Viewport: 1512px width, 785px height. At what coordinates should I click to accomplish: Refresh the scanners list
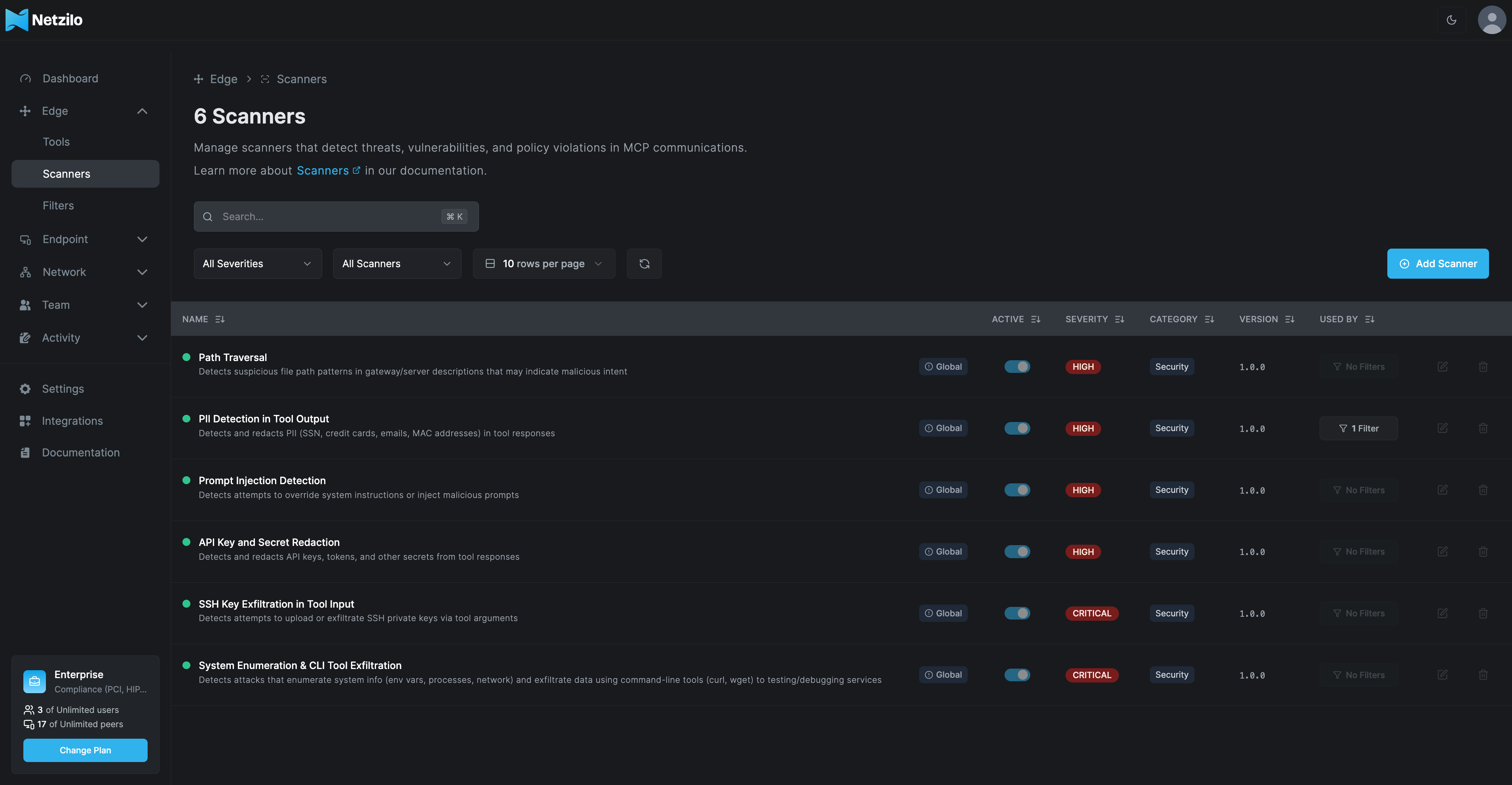644,263
